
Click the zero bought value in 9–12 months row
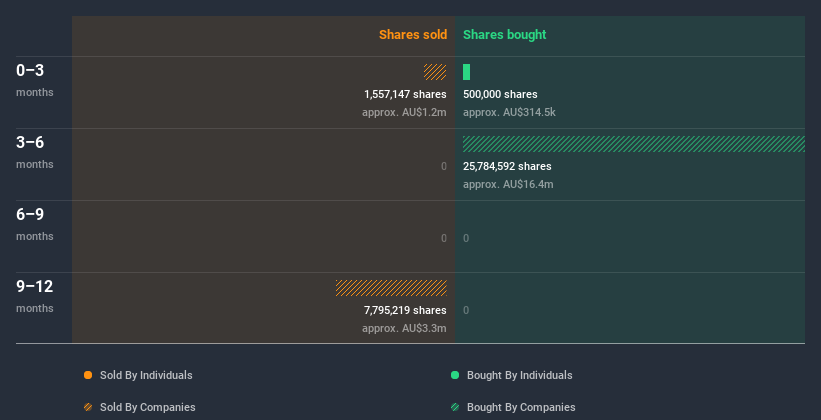[x=466, y=310]
